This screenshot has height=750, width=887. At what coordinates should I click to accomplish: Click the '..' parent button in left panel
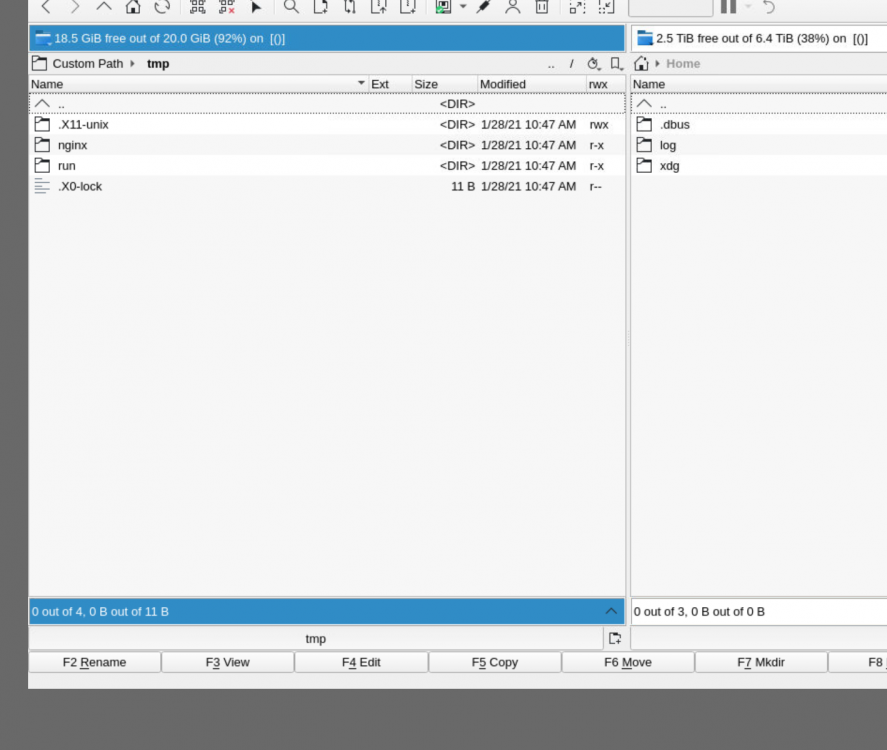[551, 64]
